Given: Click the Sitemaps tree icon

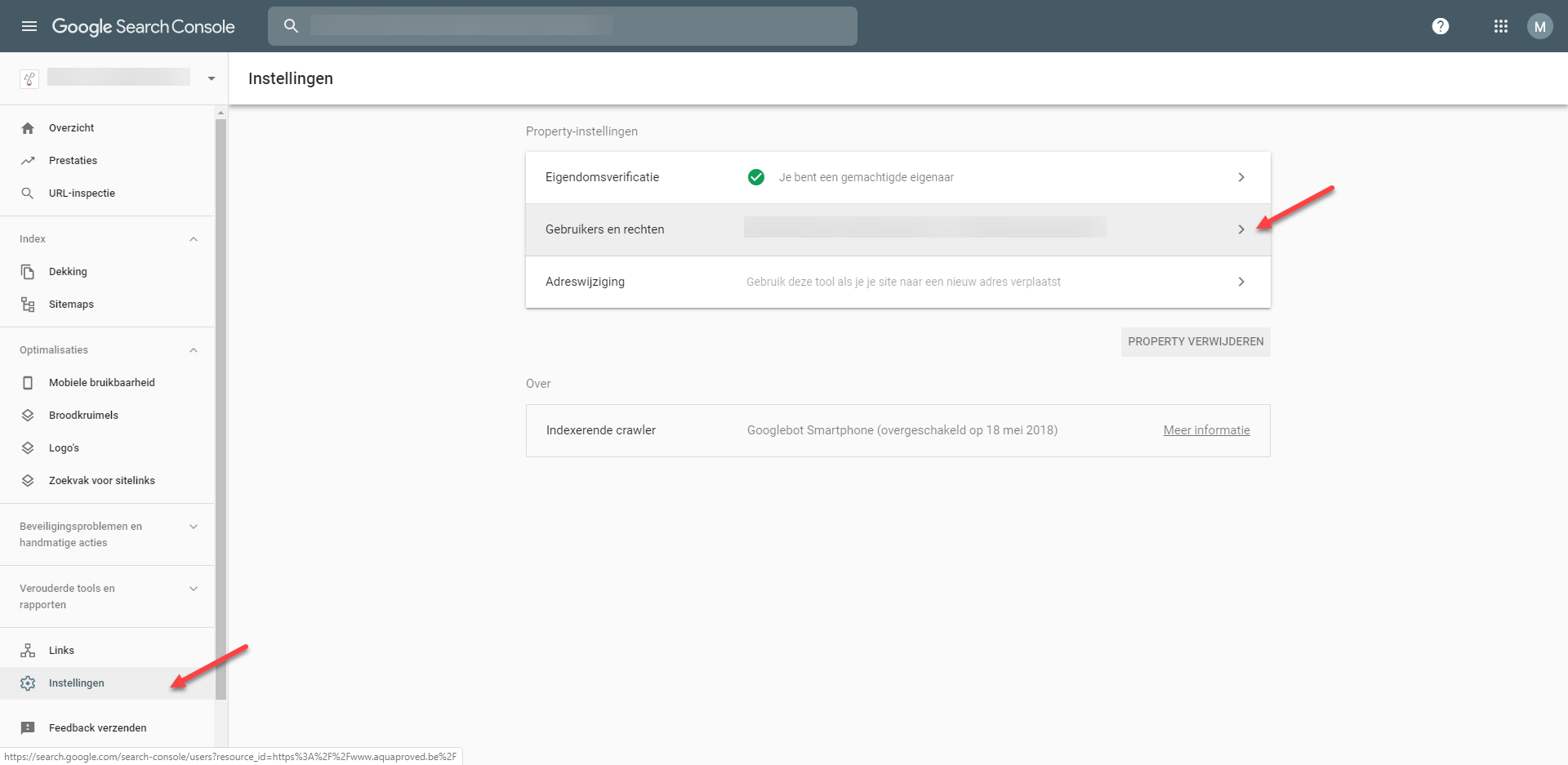Looking at the screenshot, I should pos(28,305).
